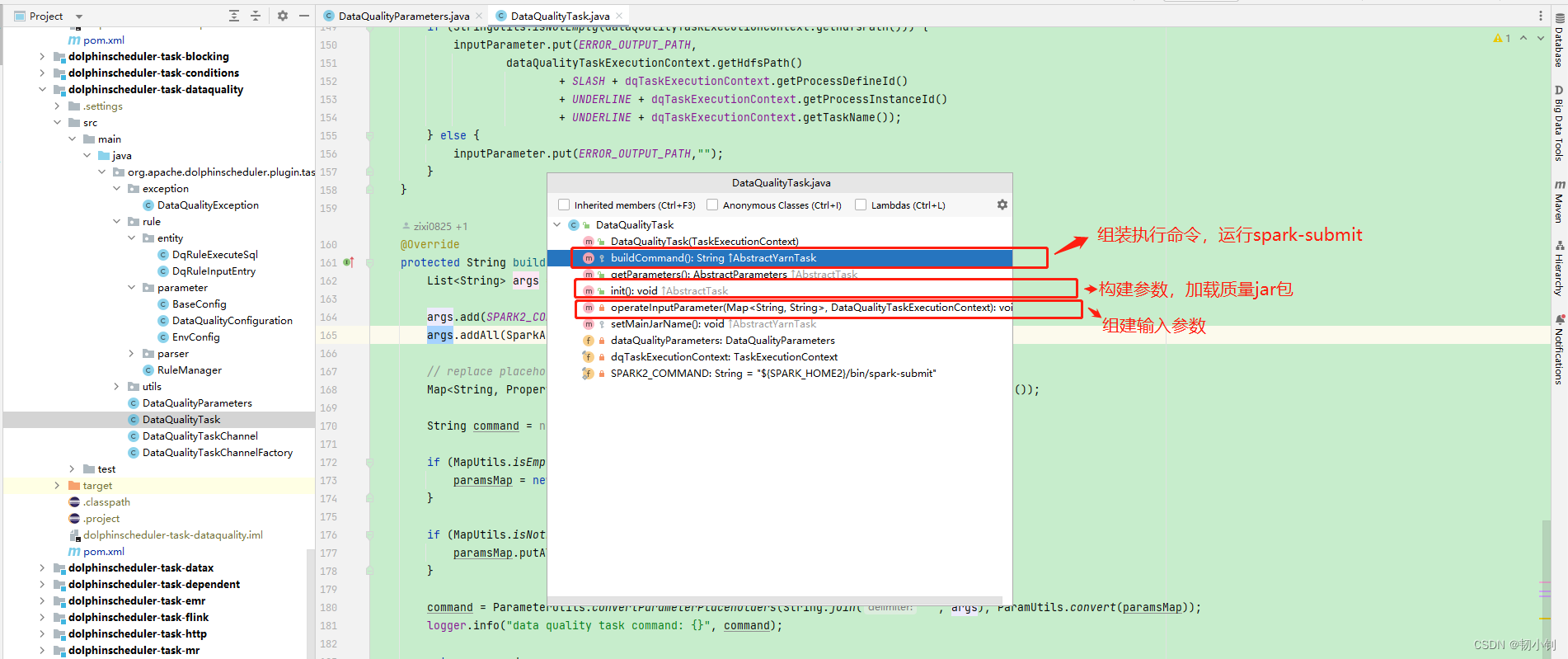Screen dimensions: 1568x659
Task: Open DqRuleExecuteSql class
Action: 214,254
